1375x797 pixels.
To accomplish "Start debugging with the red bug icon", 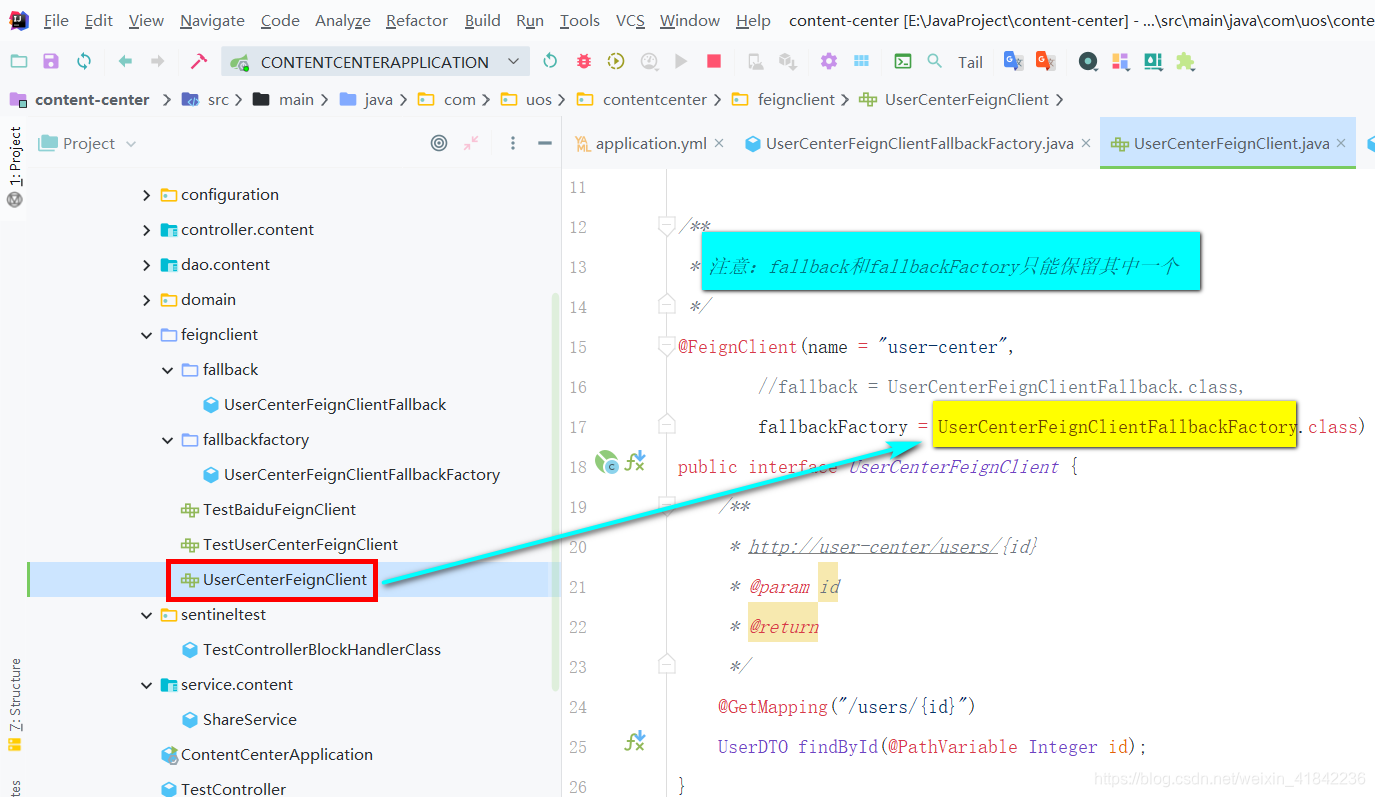I will pyautogui.click(x=584, y=62).
